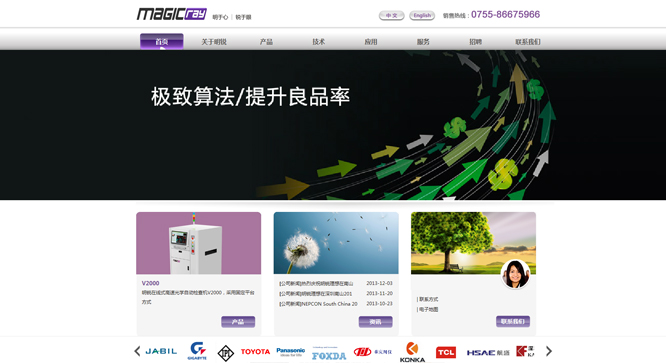The image size is (666, 363).
Task: Open the 服务 menu item
Action: 423,42
